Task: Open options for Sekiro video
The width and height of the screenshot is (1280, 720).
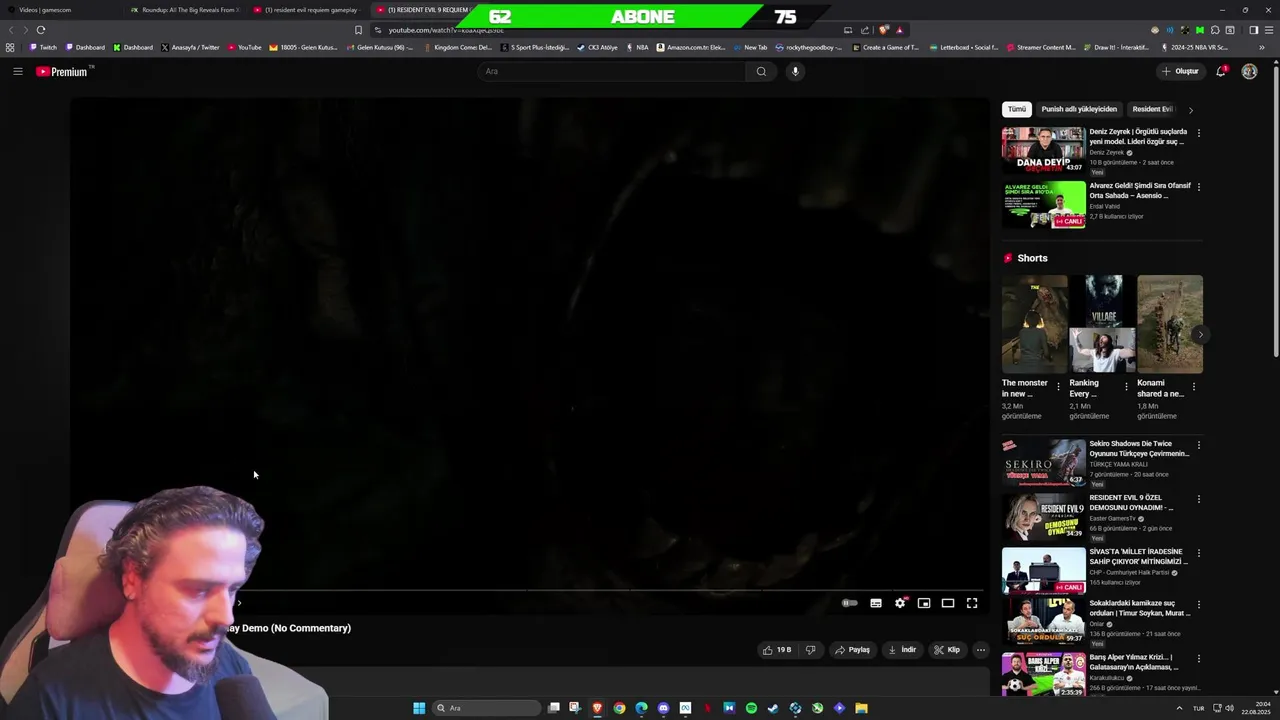Action: (1199, 445)
